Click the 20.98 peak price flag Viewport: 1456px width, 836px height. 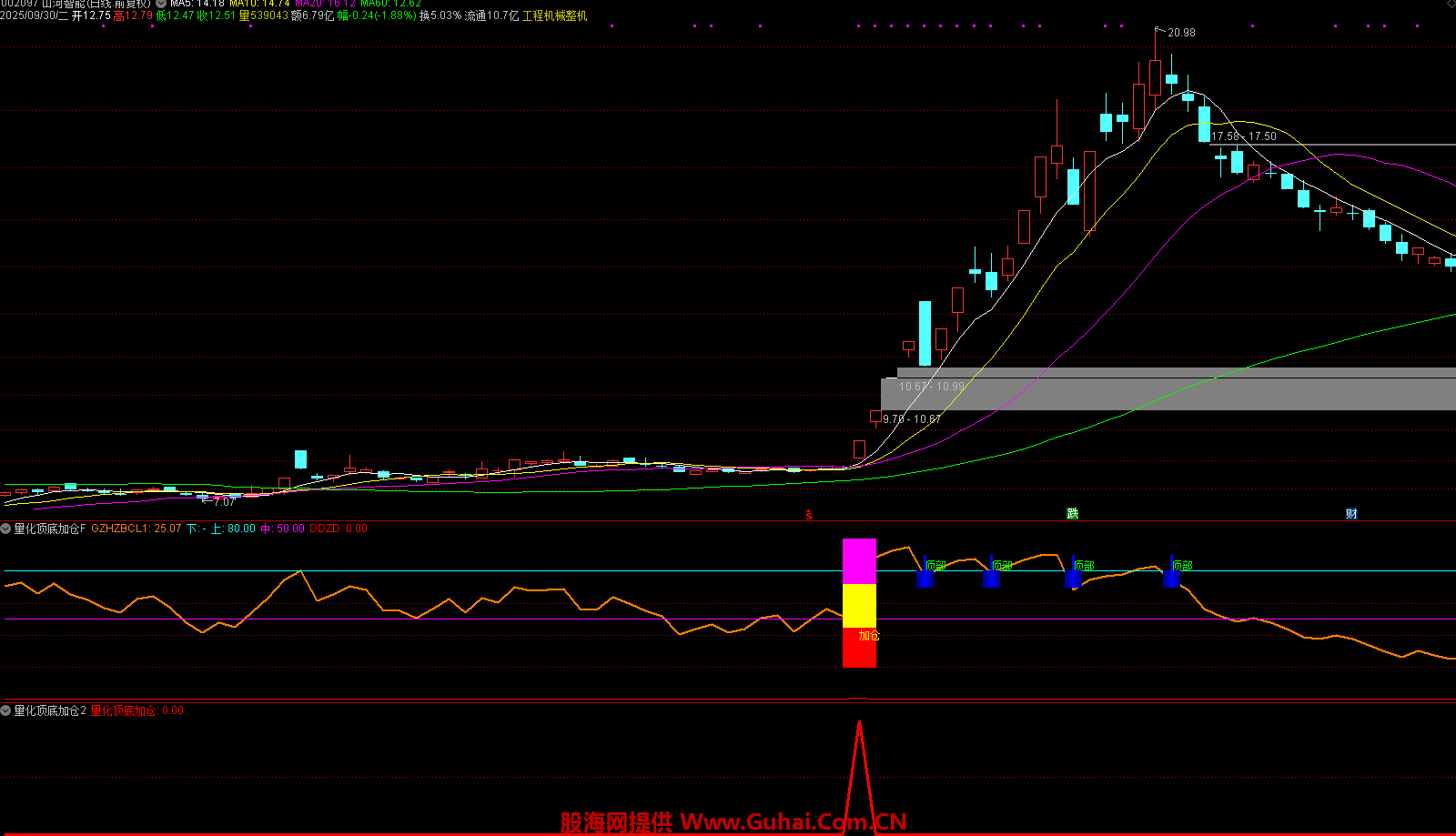click(x=1180, y=33)
